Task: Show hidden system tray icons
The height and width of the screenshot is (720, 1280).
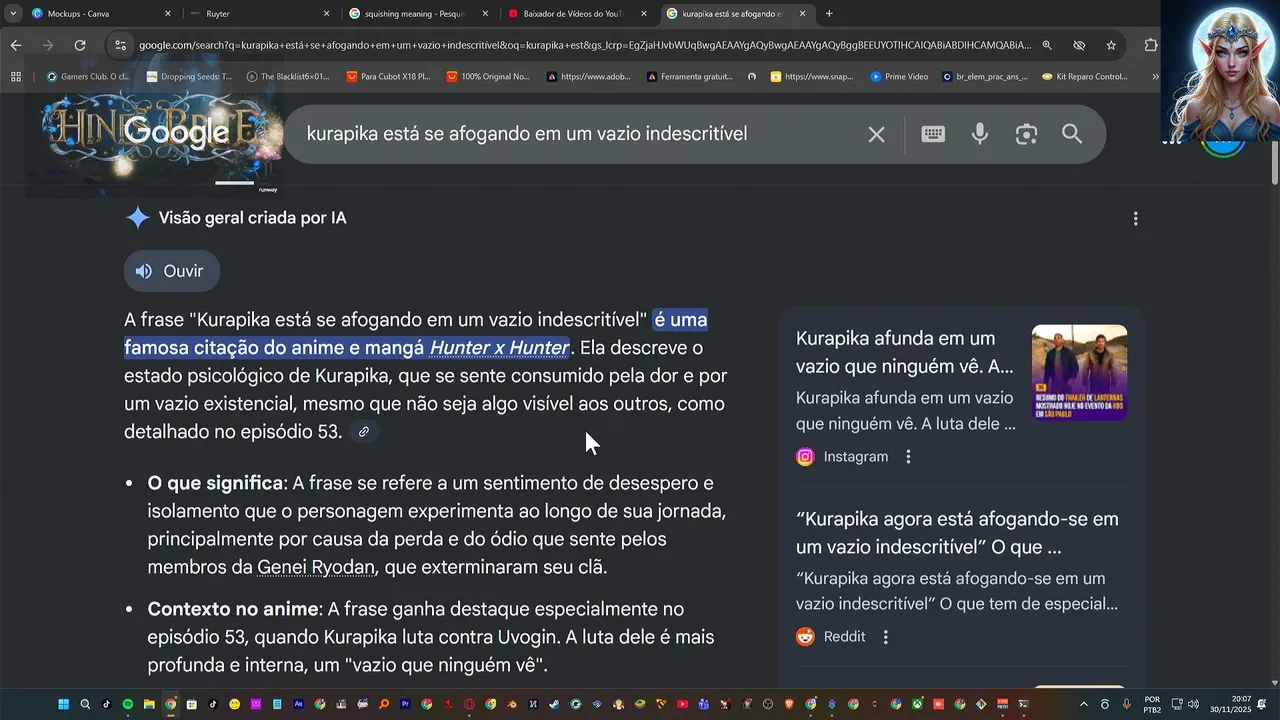Action: click(x=1083, y=704)
